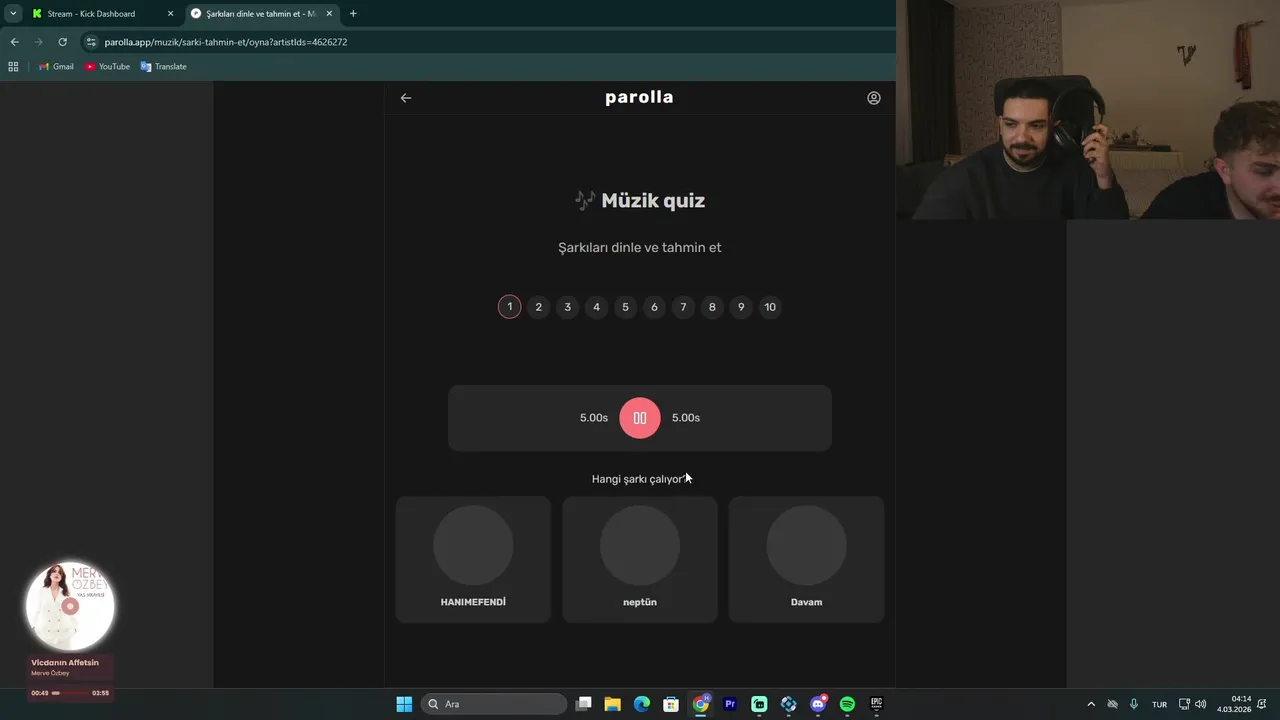Viewport: 1280px width, 720px height.
Task: Click the cloud sync off tray icon
Action: (1112, 704)
